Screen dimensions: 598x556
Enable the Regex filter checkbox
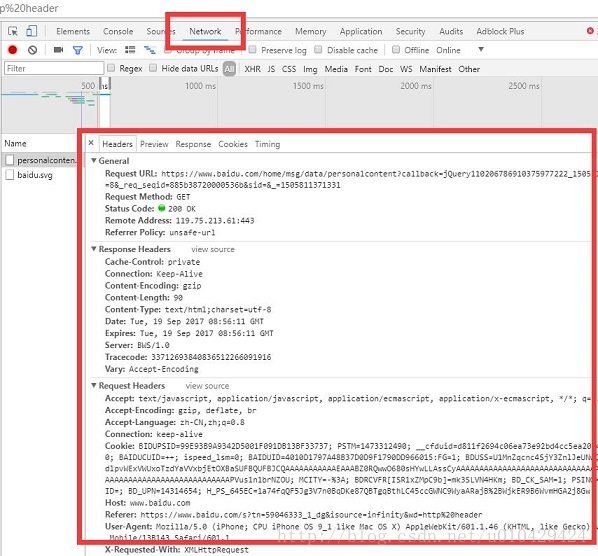pos(111,68)
